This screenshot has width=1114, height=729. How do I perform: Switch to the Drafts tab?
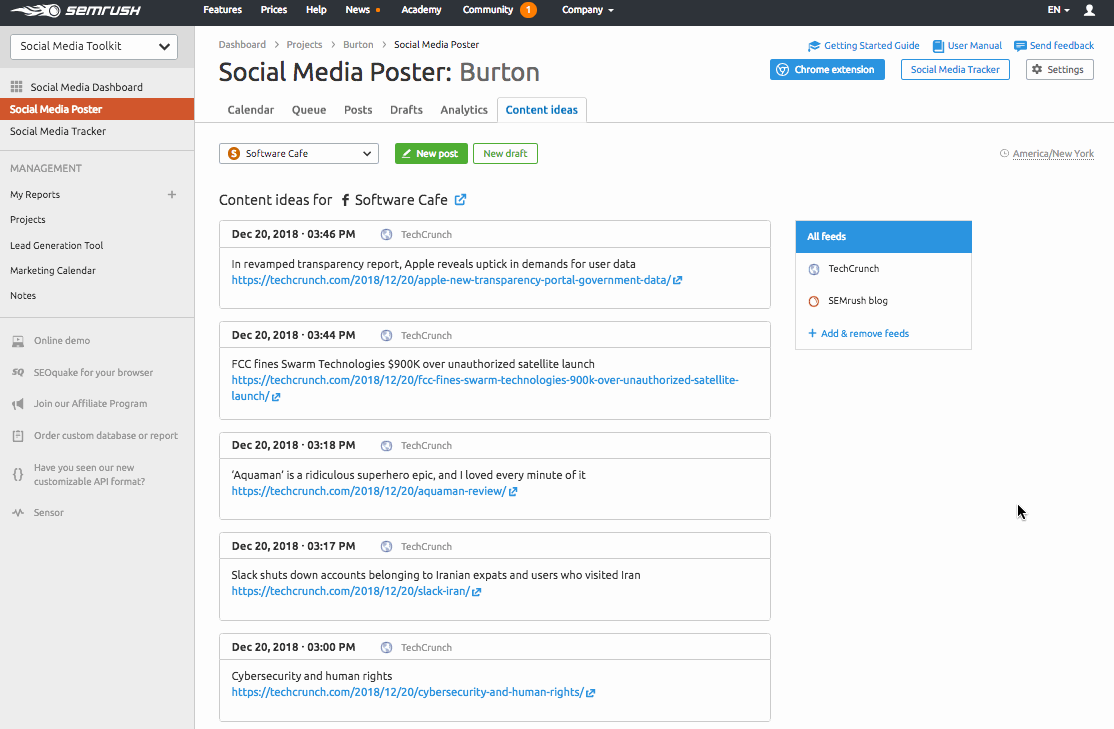(406, 110)
